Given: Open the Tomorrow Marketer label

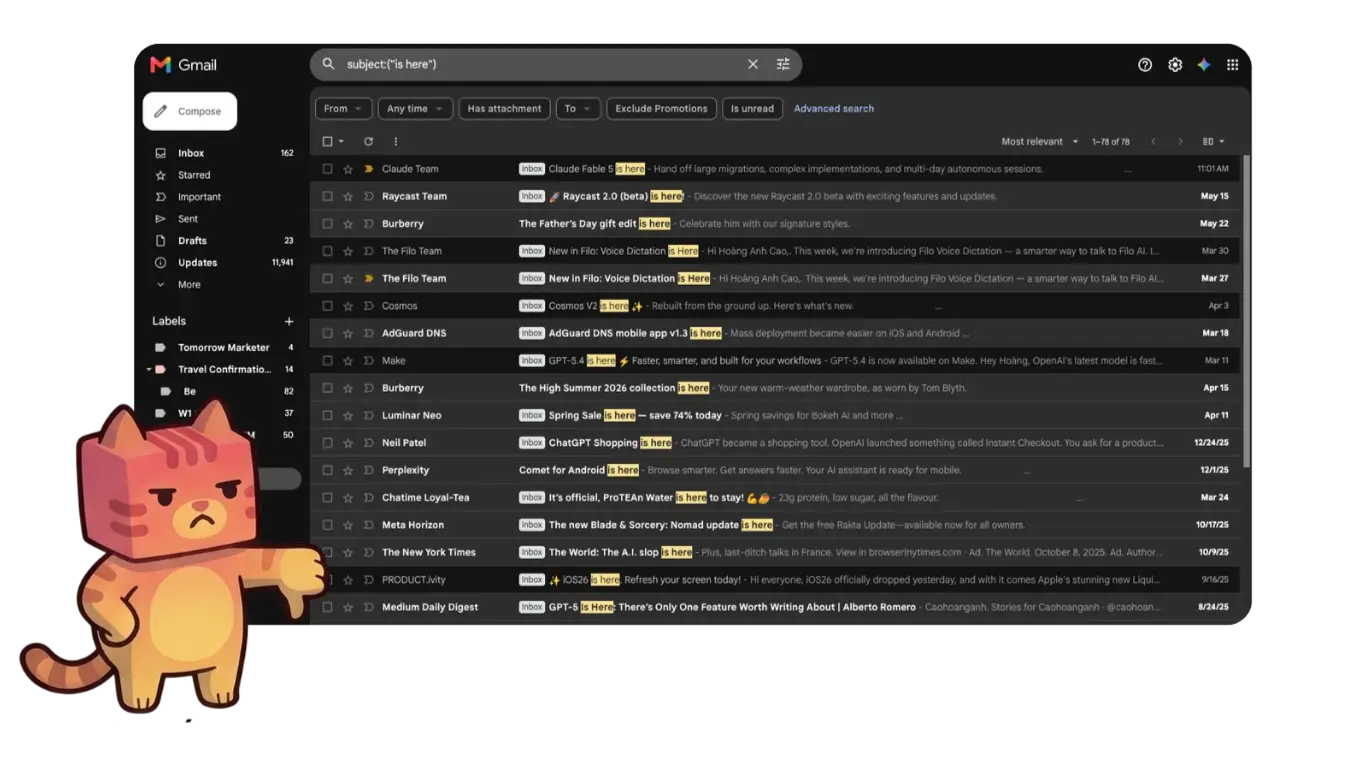Looking at the screenshot, I should click(222, 348).
